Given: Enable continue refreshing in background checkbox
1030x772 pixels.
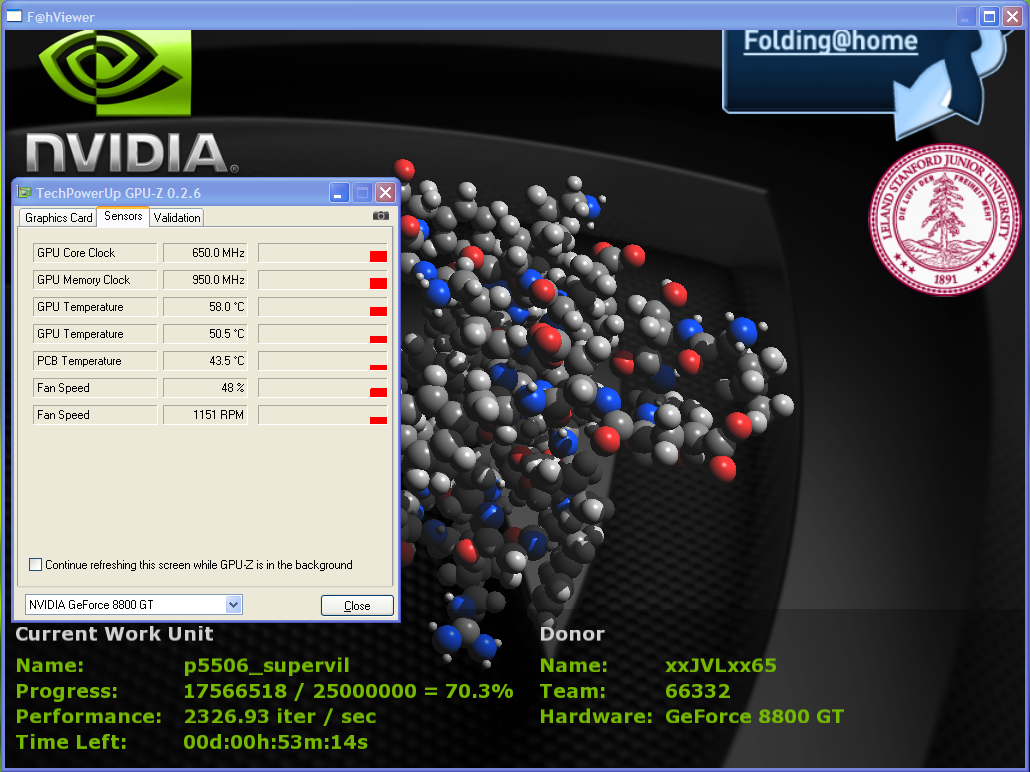Looking at the screenshot, I should point(35,564).
